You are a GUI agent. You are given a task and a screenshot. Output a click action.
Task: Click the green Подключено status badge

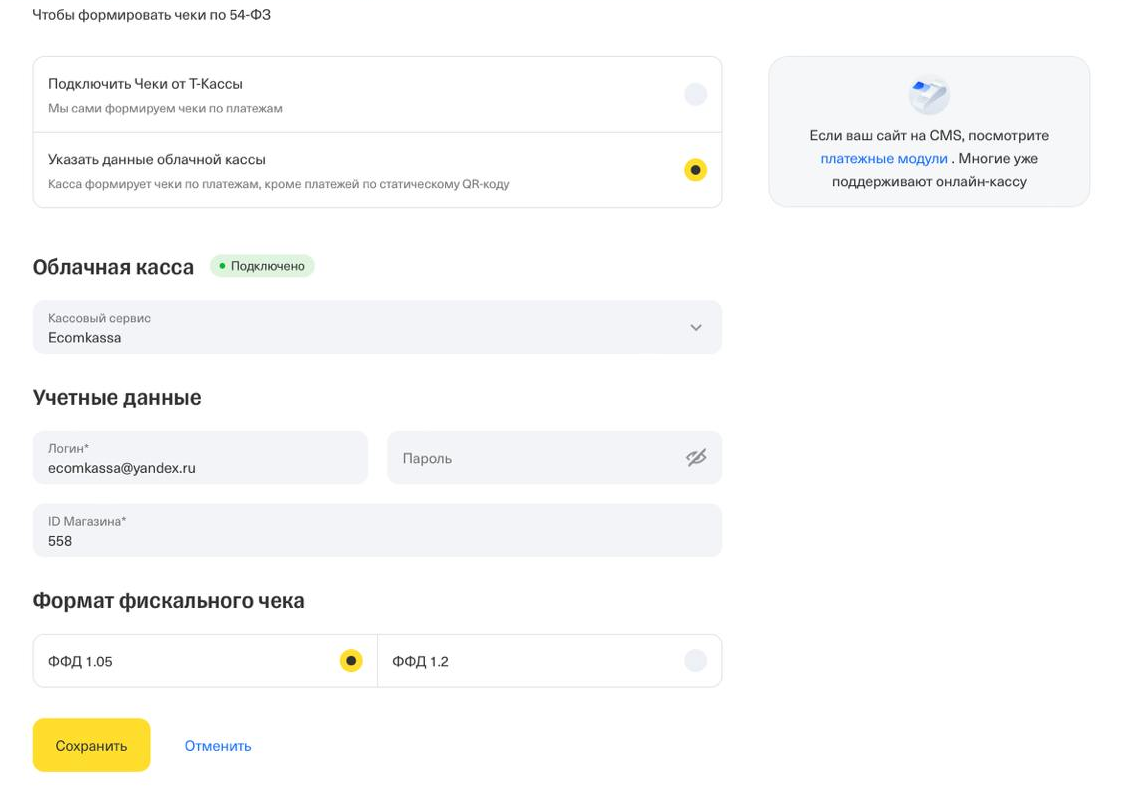pos(262,266)
